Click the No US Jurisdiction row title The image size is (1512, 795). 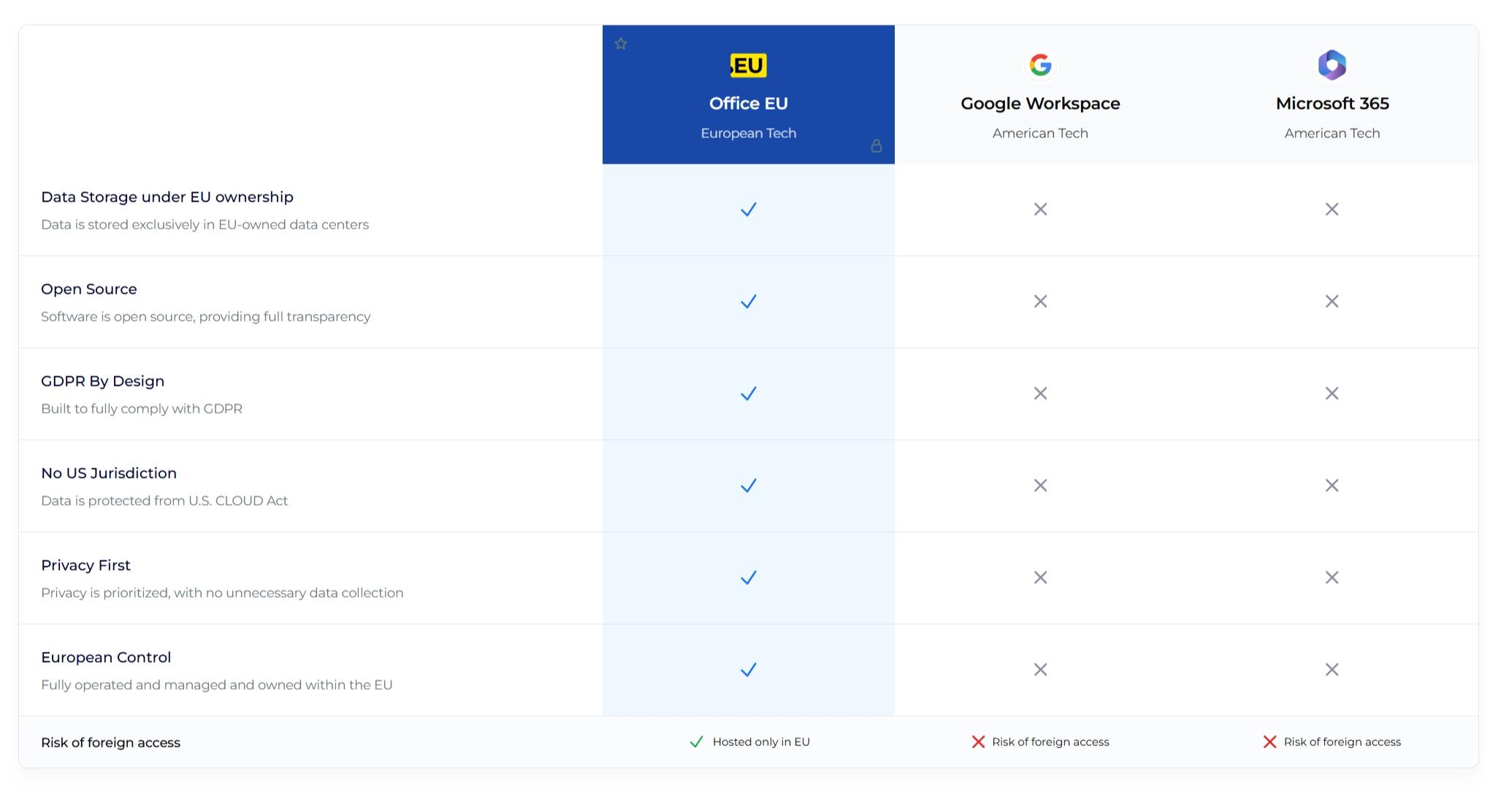(x=109, y=473)
